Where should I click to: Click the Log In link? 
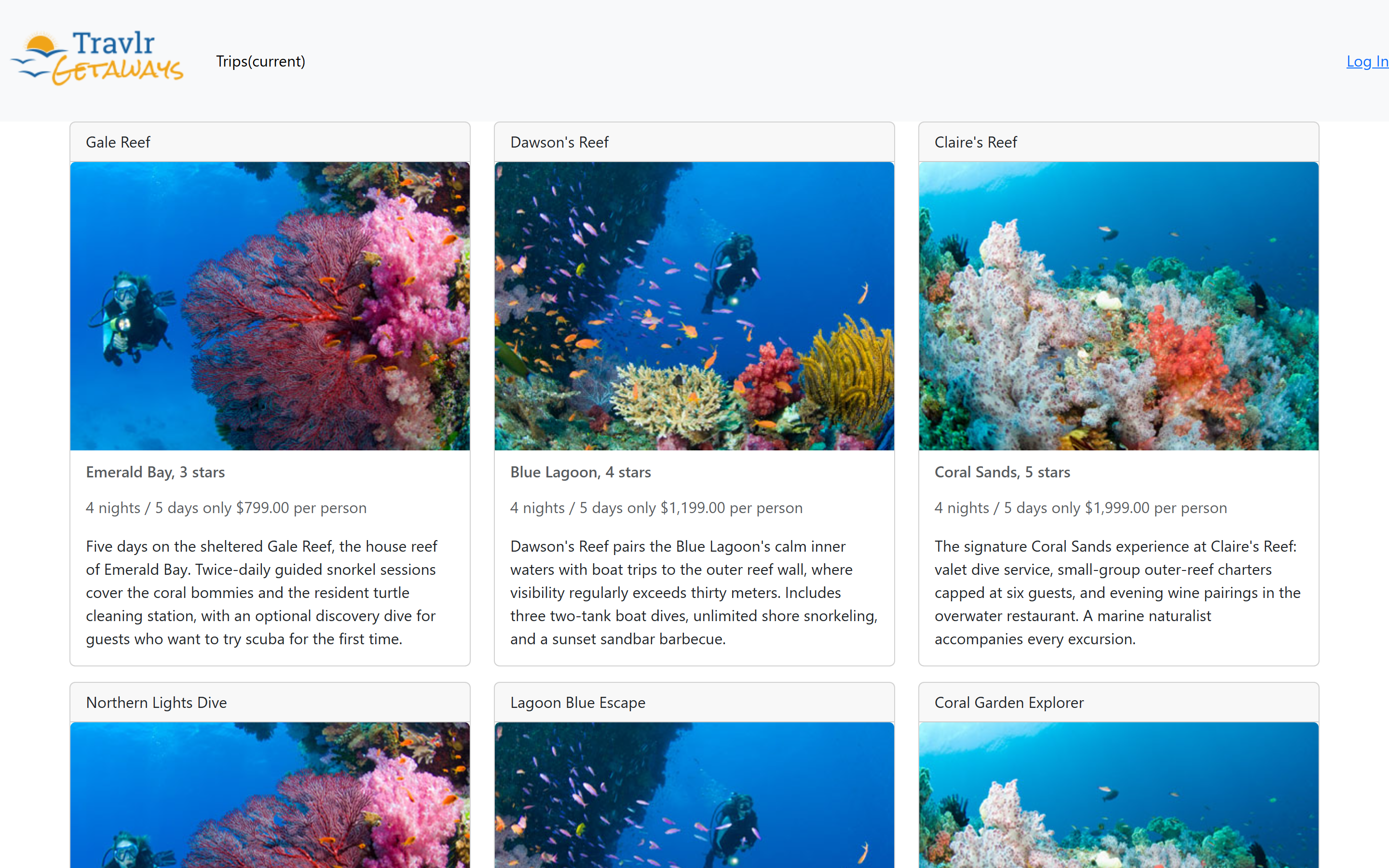pos(1367,61)
